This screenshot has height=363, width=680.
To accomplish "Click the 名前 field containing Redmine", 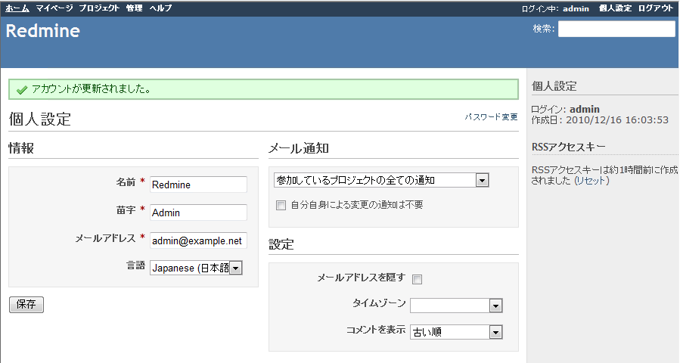I will coord(198,184).
